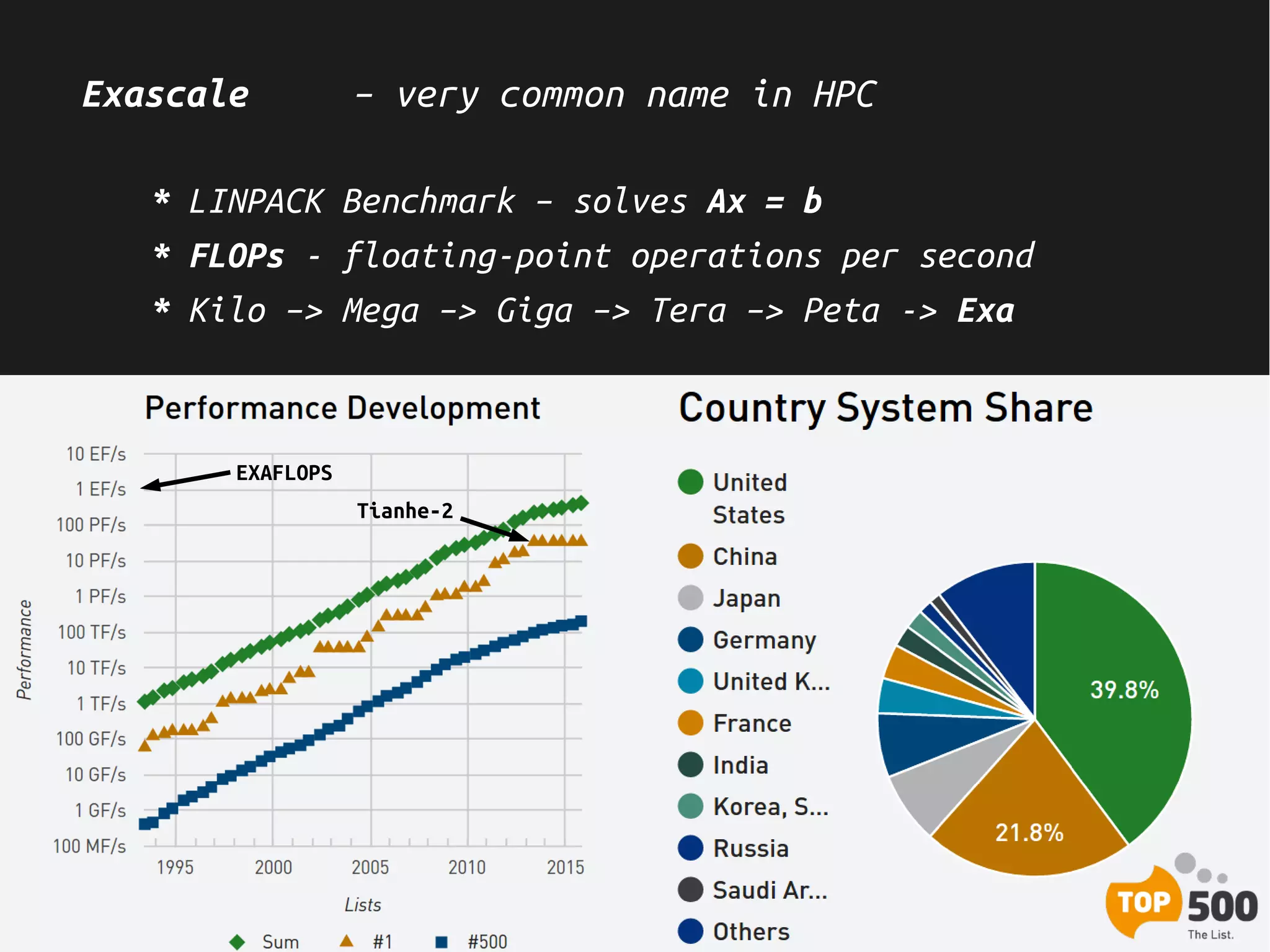This screenshot has width=1270, height=952.
Task: Click the France legend text
Action: click(x=752, y=723)
